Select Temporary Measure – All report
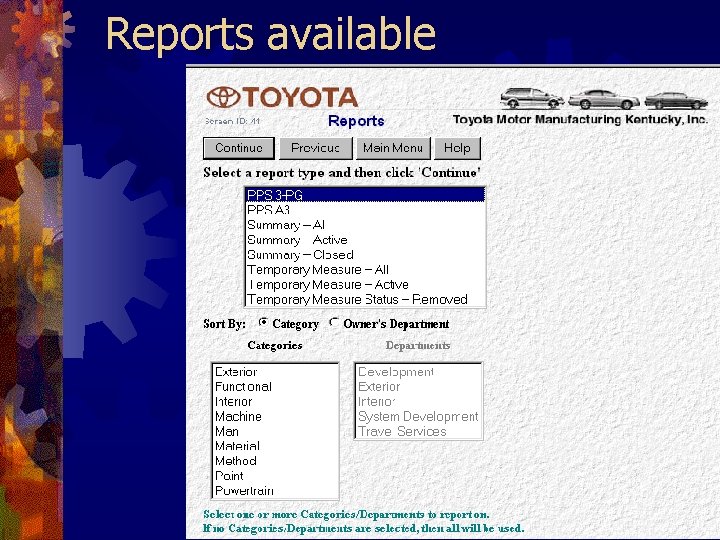 [365, 270]
